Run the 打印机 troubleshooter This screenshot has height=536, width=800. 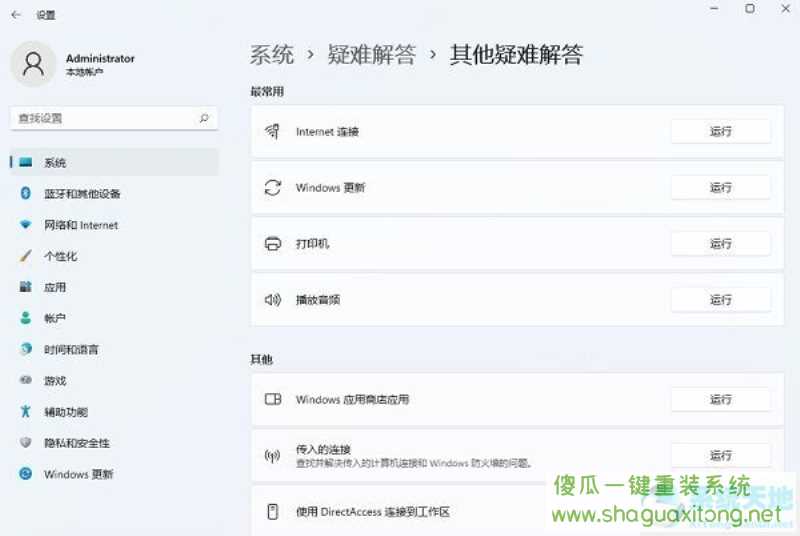(720, 244)
